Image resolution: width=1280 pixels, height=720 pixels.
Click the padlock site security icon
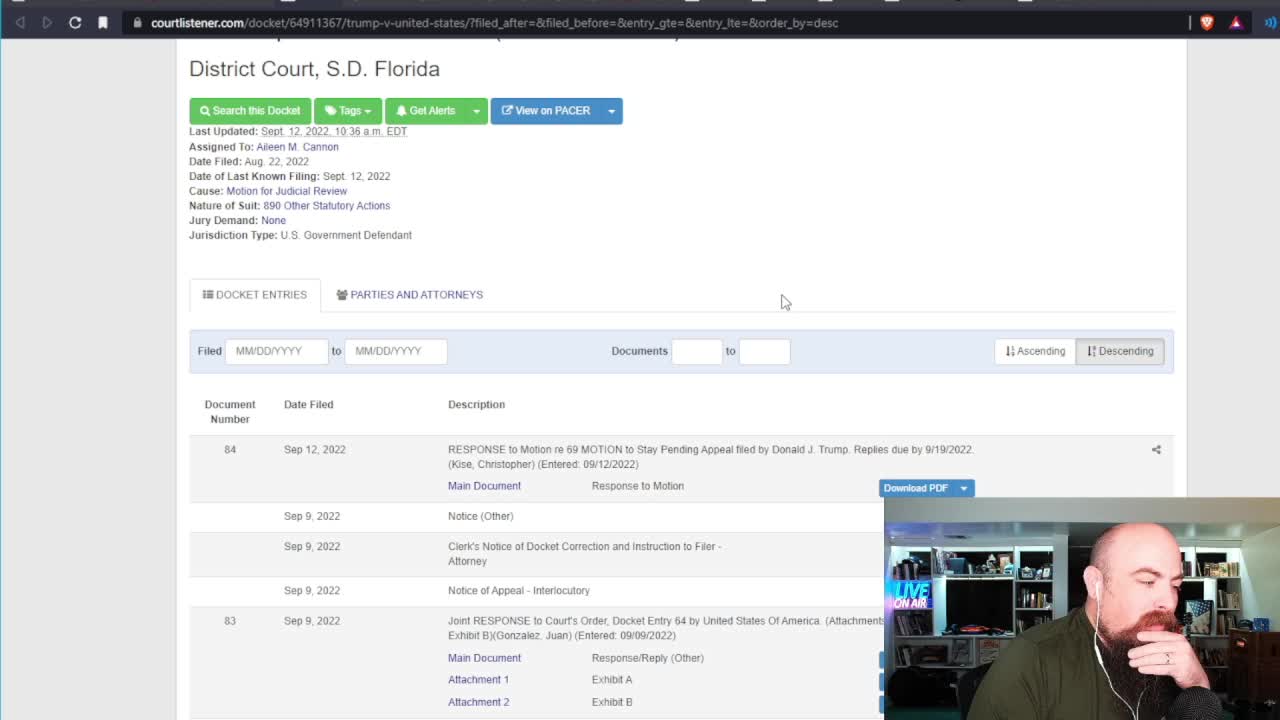(x=138, y=23)
